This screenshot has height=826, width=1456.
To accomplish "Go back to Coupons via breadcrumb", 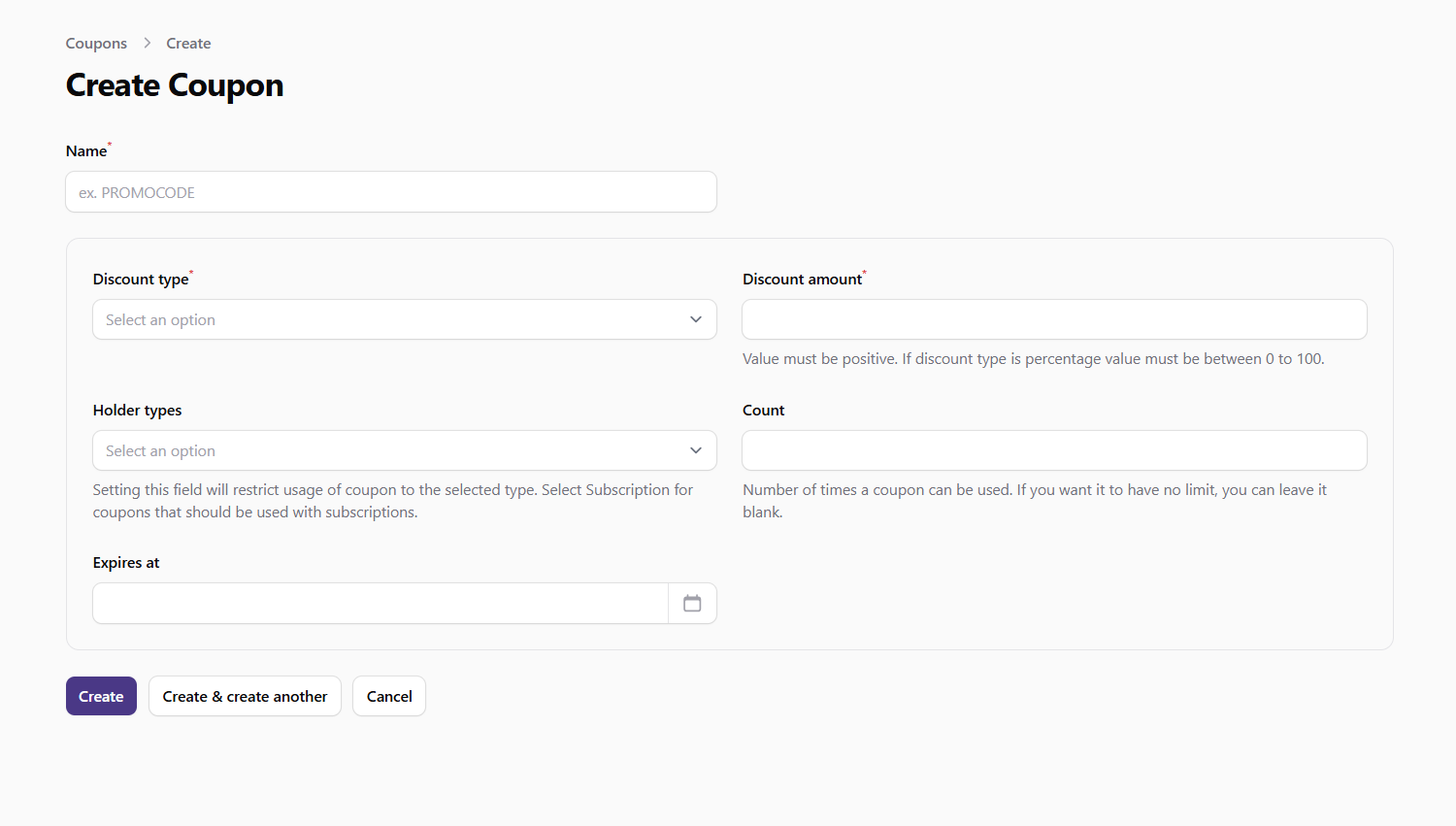I will [x=96, y=44].
